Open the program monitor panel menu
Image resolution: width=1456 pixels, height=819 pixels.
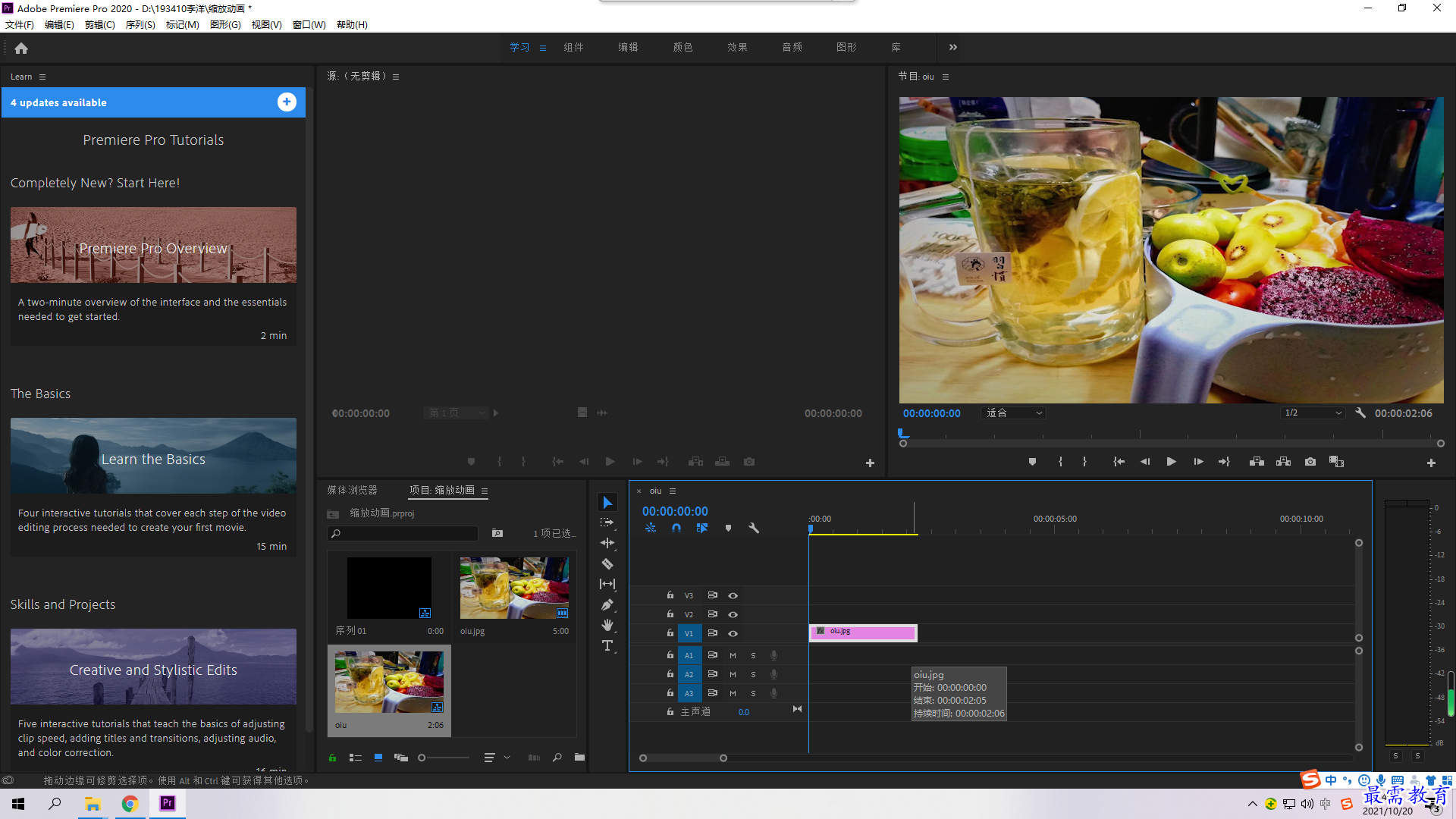pyautogui.click(x=946, y=77)
